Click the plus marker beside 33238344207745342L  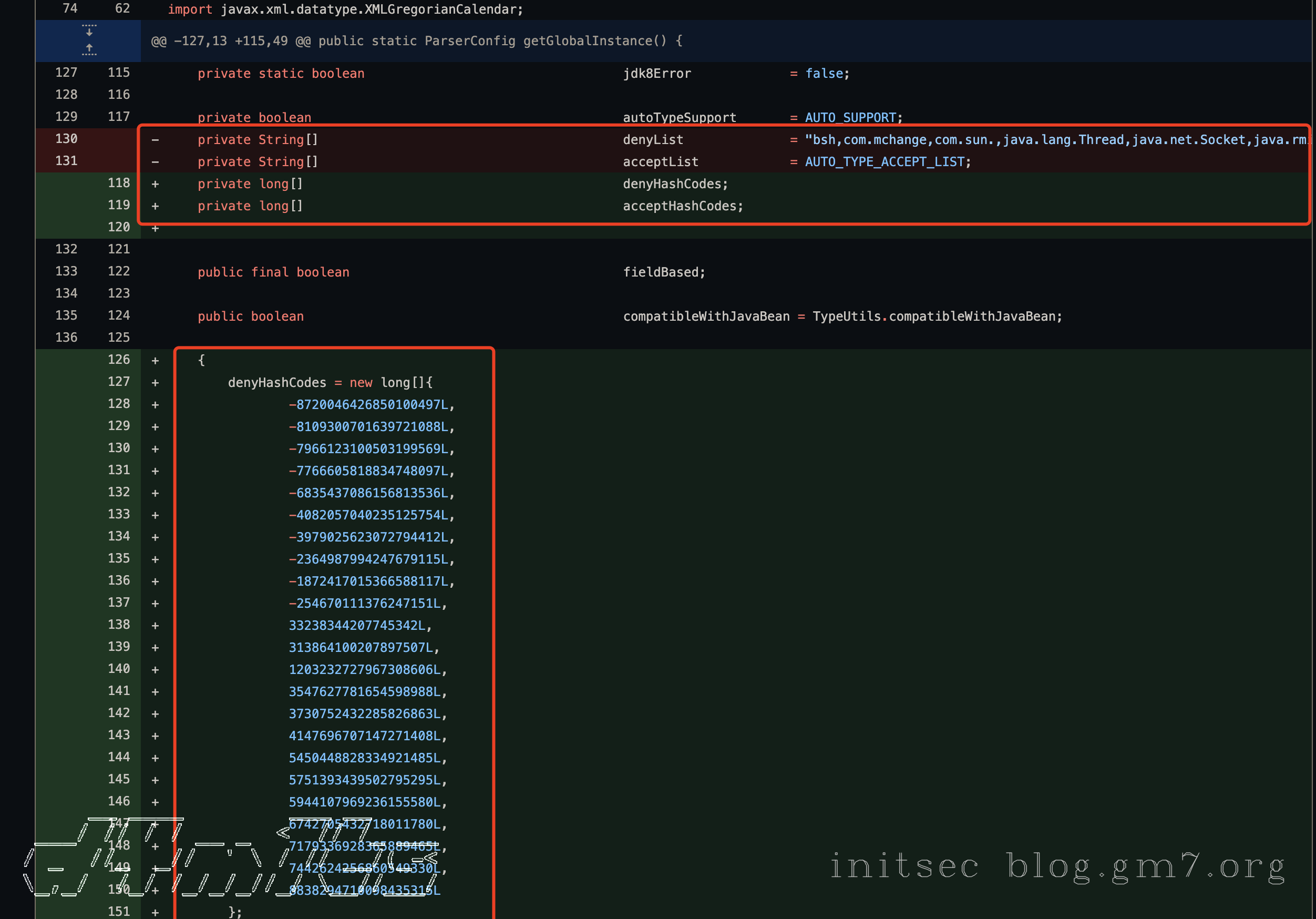click(x=155, y=626)
